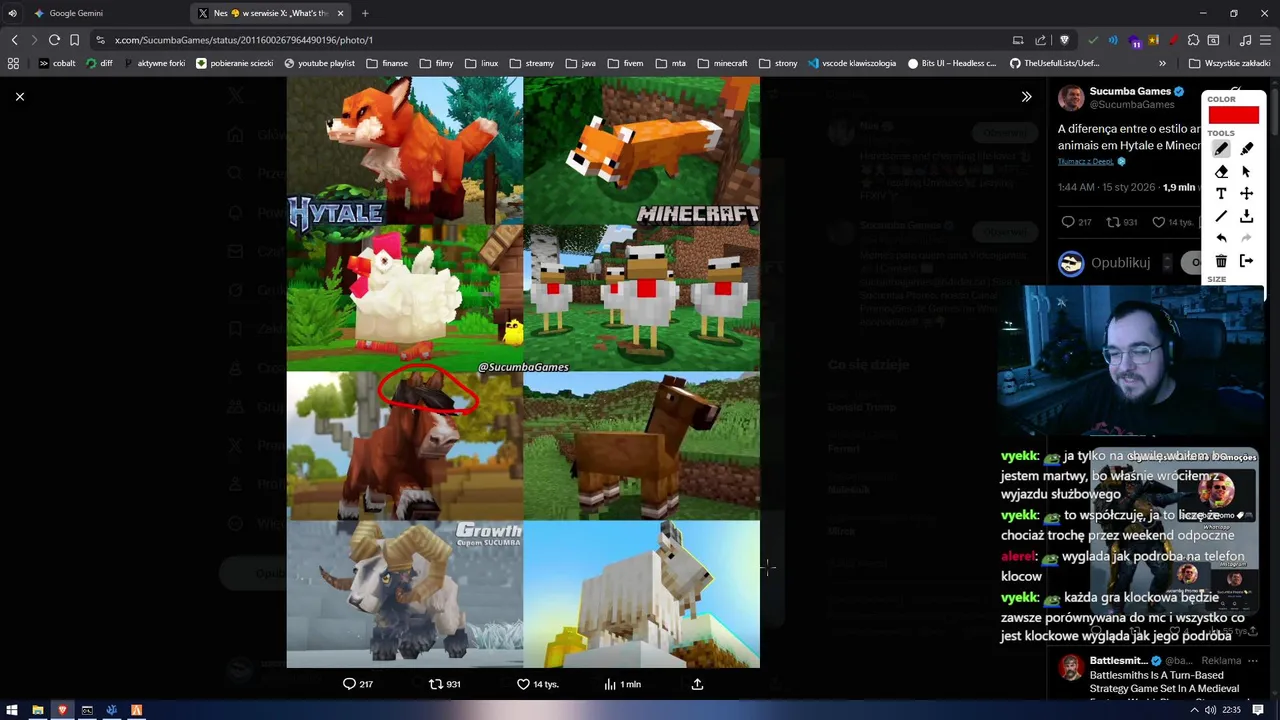Click the music note playlist icon
The image size is (1280, 720).
click(x=1245, y=40)
